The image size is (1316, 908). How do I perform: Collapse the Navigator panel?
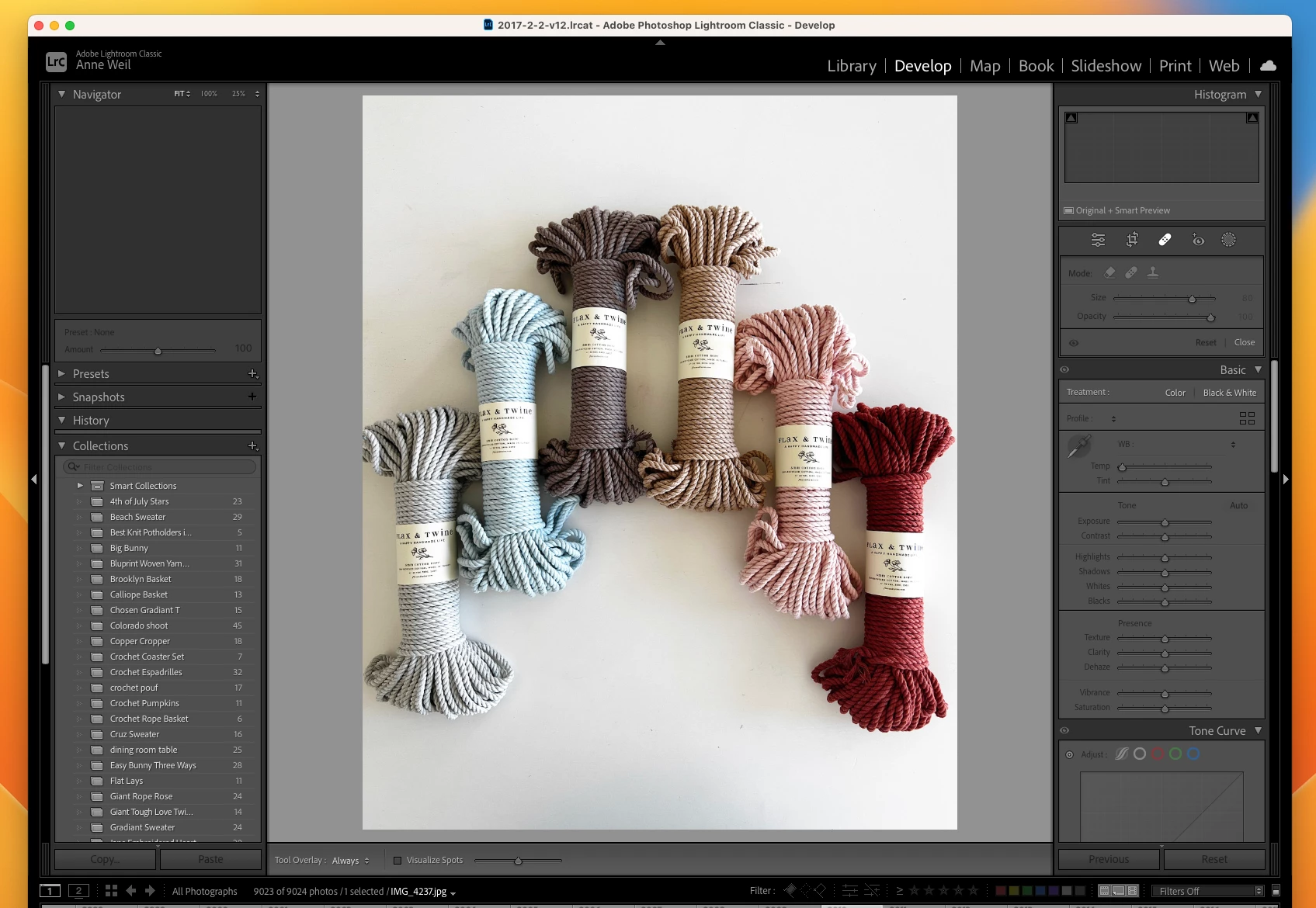pos(61,94)
